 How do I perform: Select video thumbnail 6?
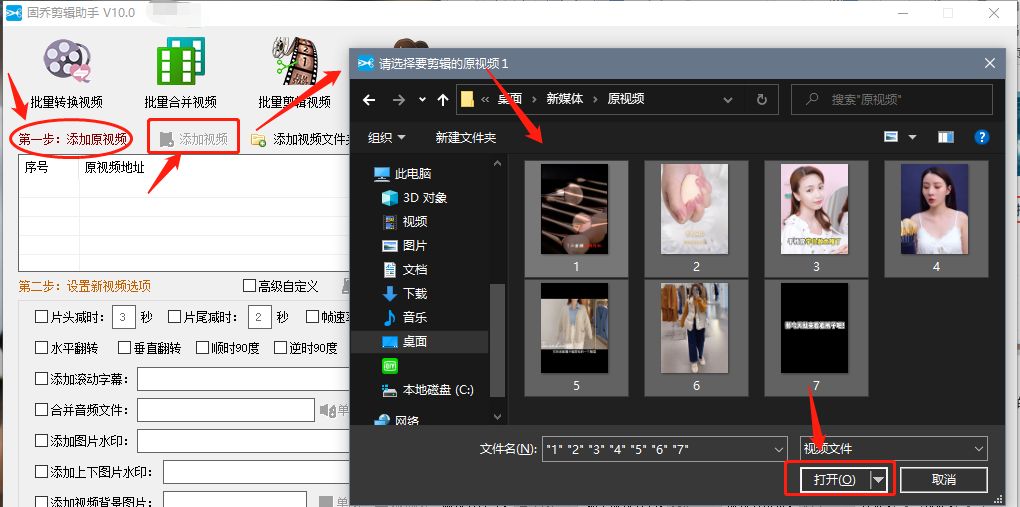696,337
